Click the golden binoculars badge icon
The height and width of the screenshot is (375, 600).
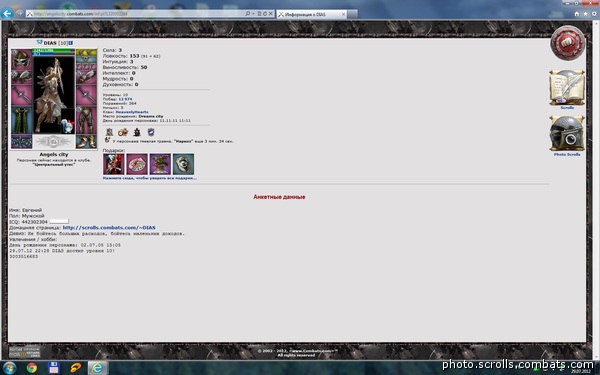coord(123,132)
